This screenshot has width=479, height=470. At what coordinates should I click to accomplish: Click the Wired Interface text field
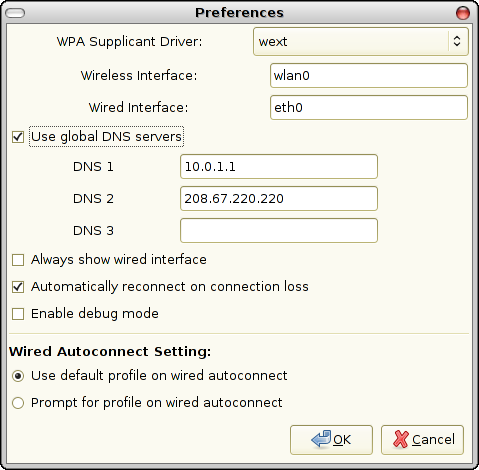pos(369,108)
